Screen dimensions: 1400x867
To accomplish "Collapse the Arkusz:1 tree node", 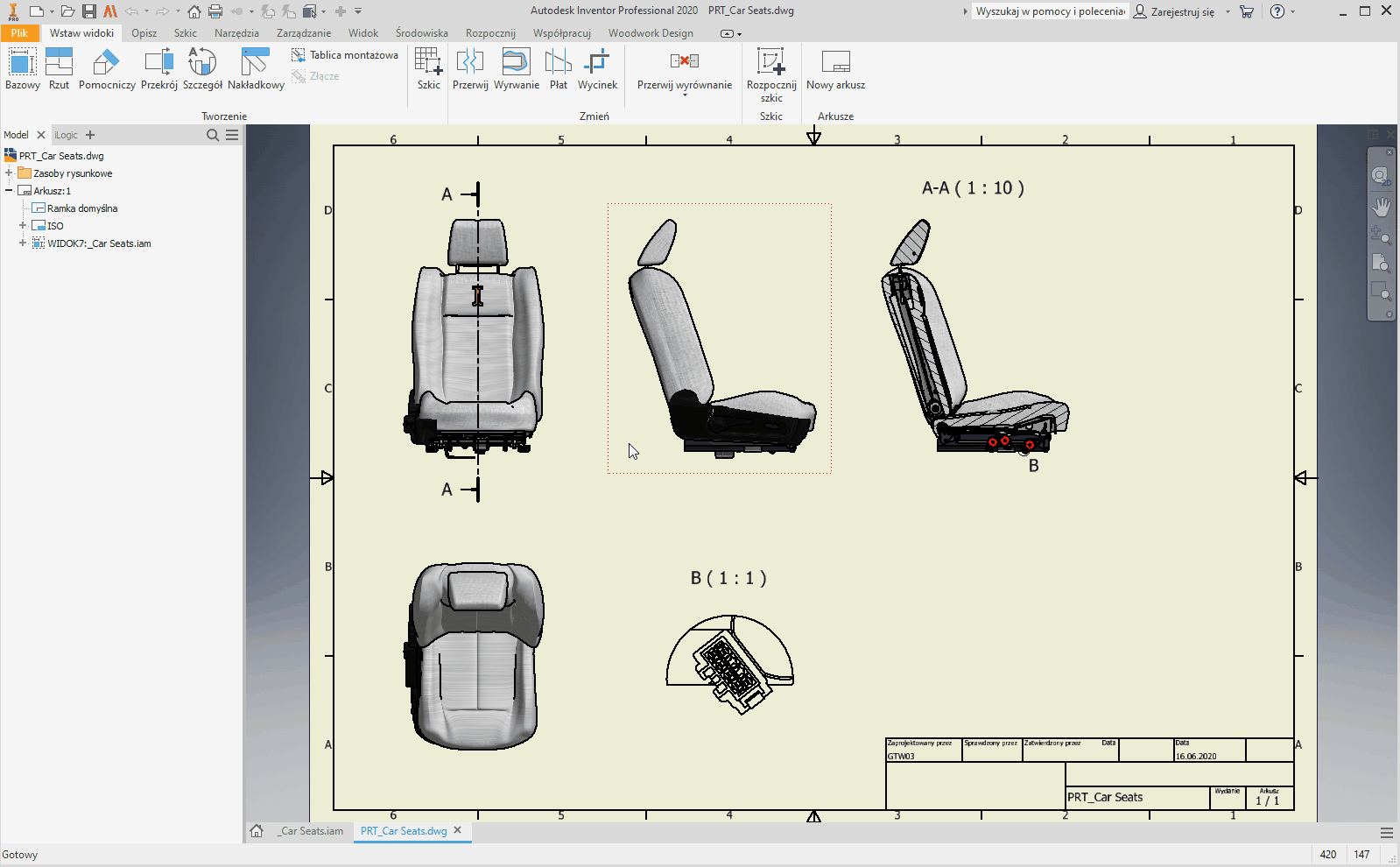I will pyautogui.click(x=9, y=191).
